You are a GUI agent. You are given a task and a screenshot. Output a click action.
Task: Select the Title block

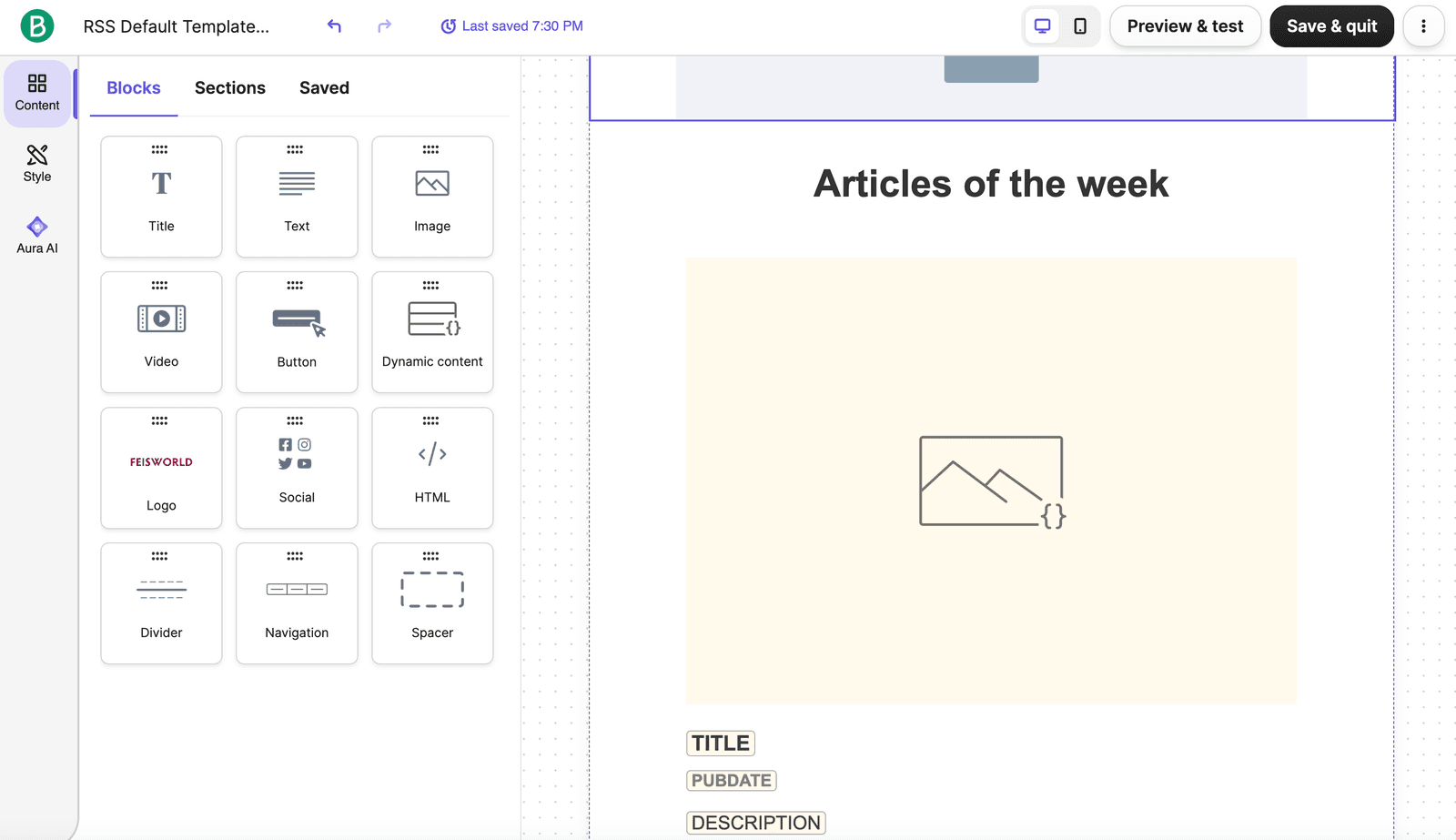click(161, 197)
